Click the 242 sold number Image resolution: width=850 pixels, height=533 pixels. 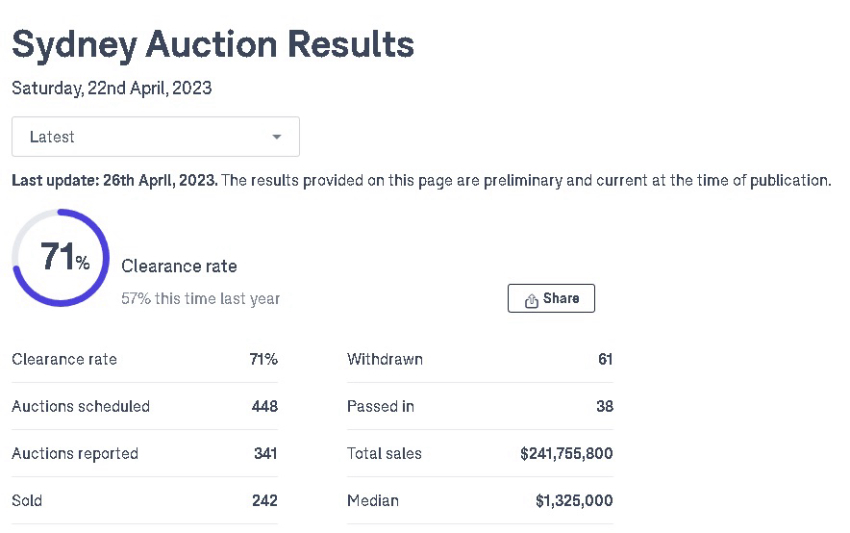click(265, 500)
